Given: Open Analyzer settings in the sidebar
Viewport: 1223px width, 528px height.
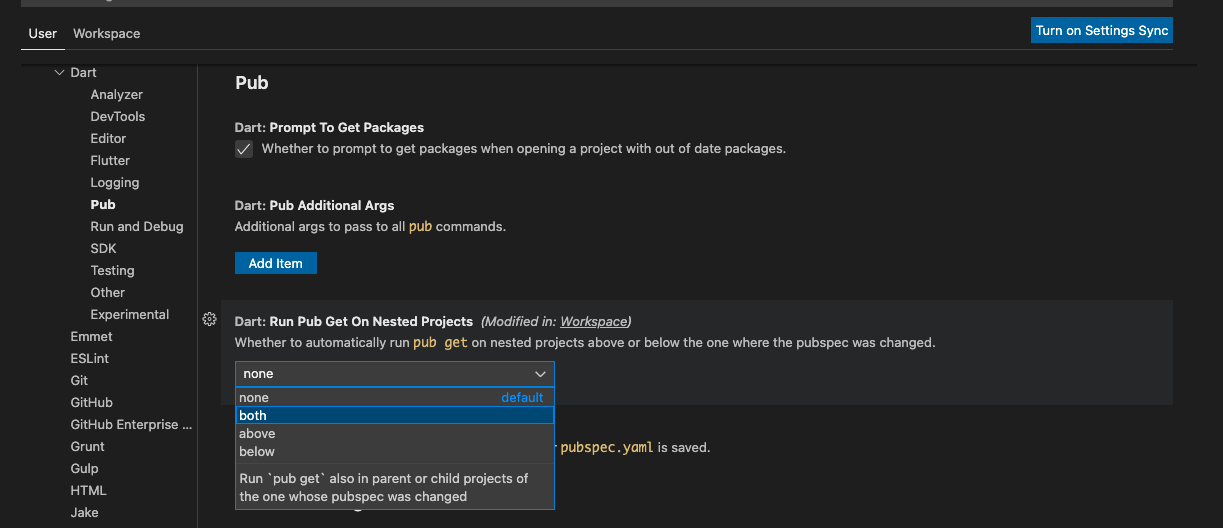Looking at the screenshot, I should point(117,95).
